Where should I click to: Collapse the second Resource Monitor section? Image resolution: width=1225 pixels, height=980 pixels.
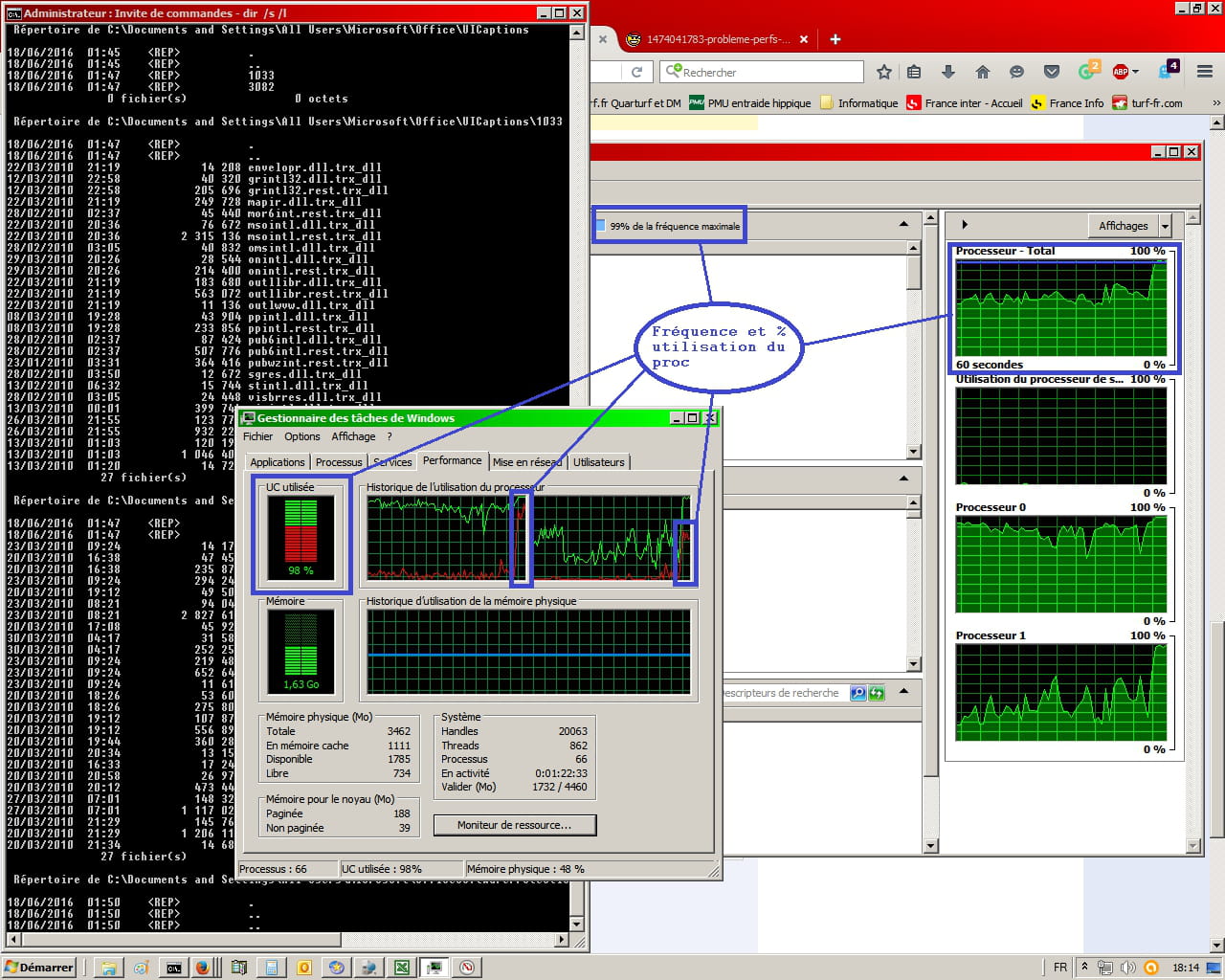(x=903, y=478)
